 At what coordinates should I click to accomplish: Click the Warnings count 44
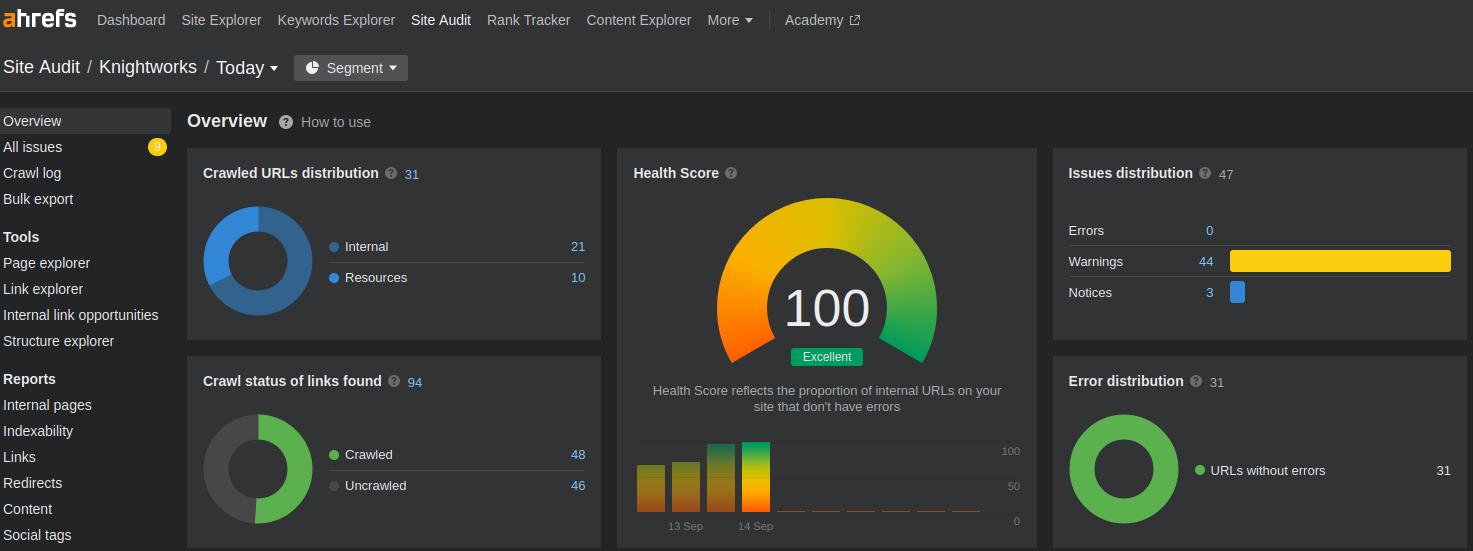(x=1206, y=262)
